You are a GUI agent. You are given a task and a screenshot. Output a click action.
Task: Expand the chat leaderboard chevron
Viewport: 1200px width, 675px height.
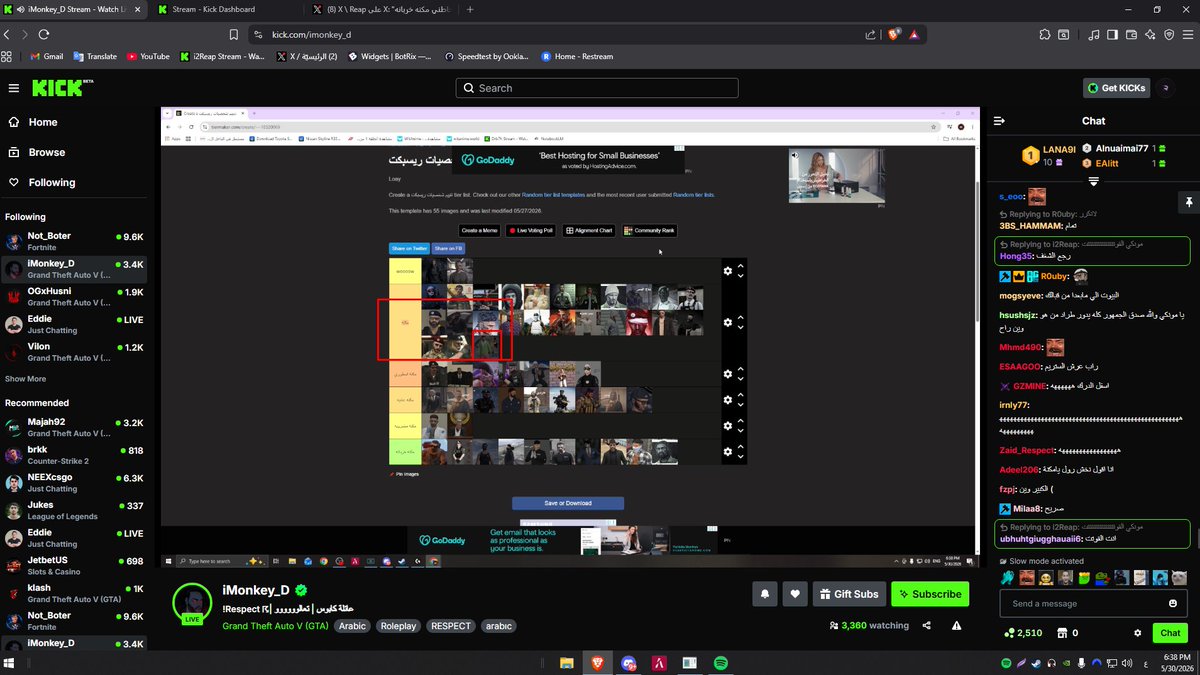(1094, 181)
